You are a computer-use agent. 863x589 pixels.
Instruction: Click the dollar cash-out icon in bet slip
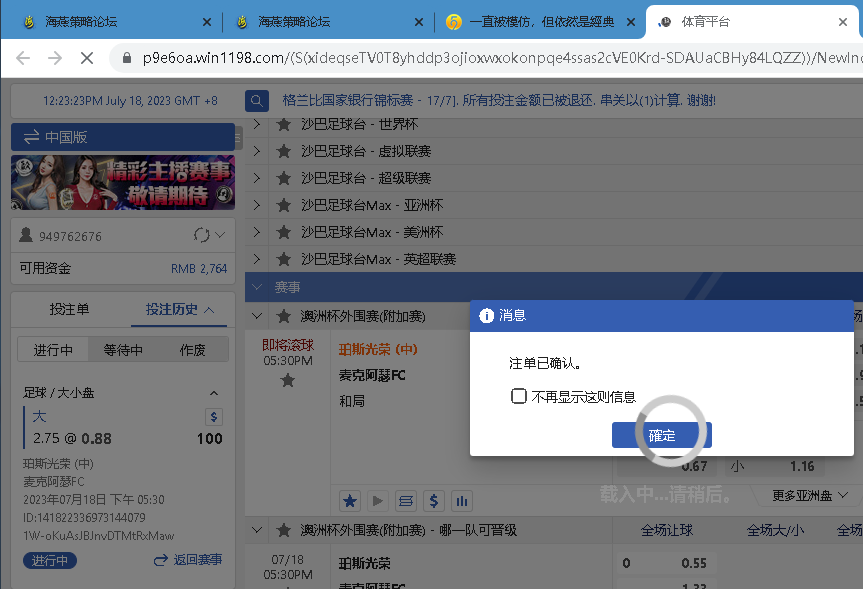point(213,416)
